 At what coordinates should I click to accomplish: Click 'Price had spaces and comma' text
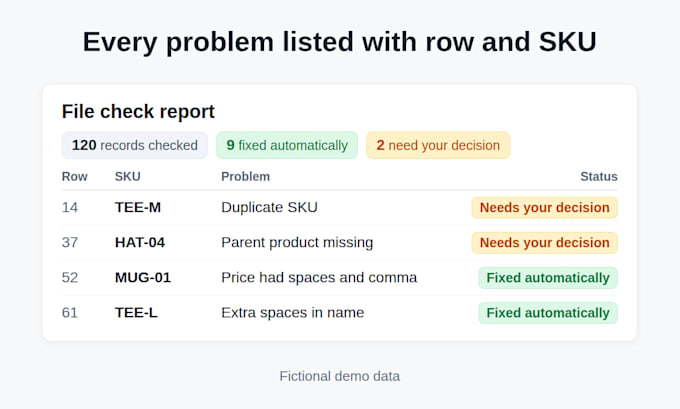tap(319, 278)
